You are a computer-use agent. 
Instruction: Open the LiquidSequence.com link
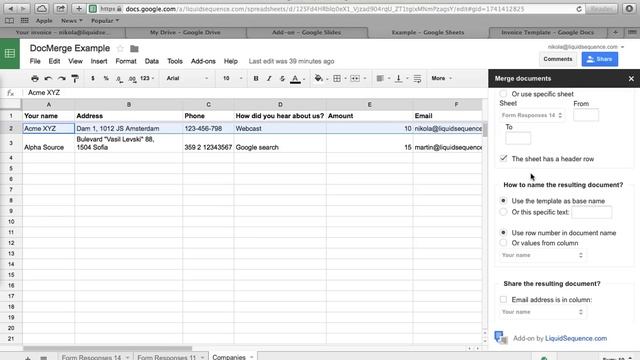point(576,338)
